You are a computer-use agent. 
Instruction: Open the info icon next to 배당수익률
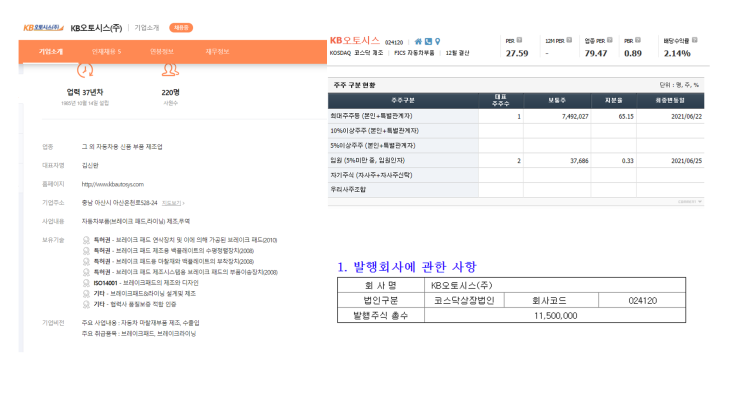(x=695, y=40)
